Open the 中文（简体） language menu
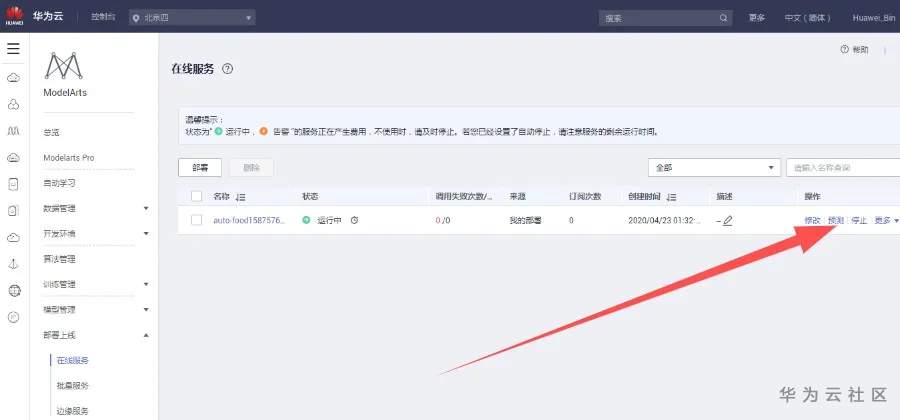Viewport: 900px width, 420px height. [808, 18]
